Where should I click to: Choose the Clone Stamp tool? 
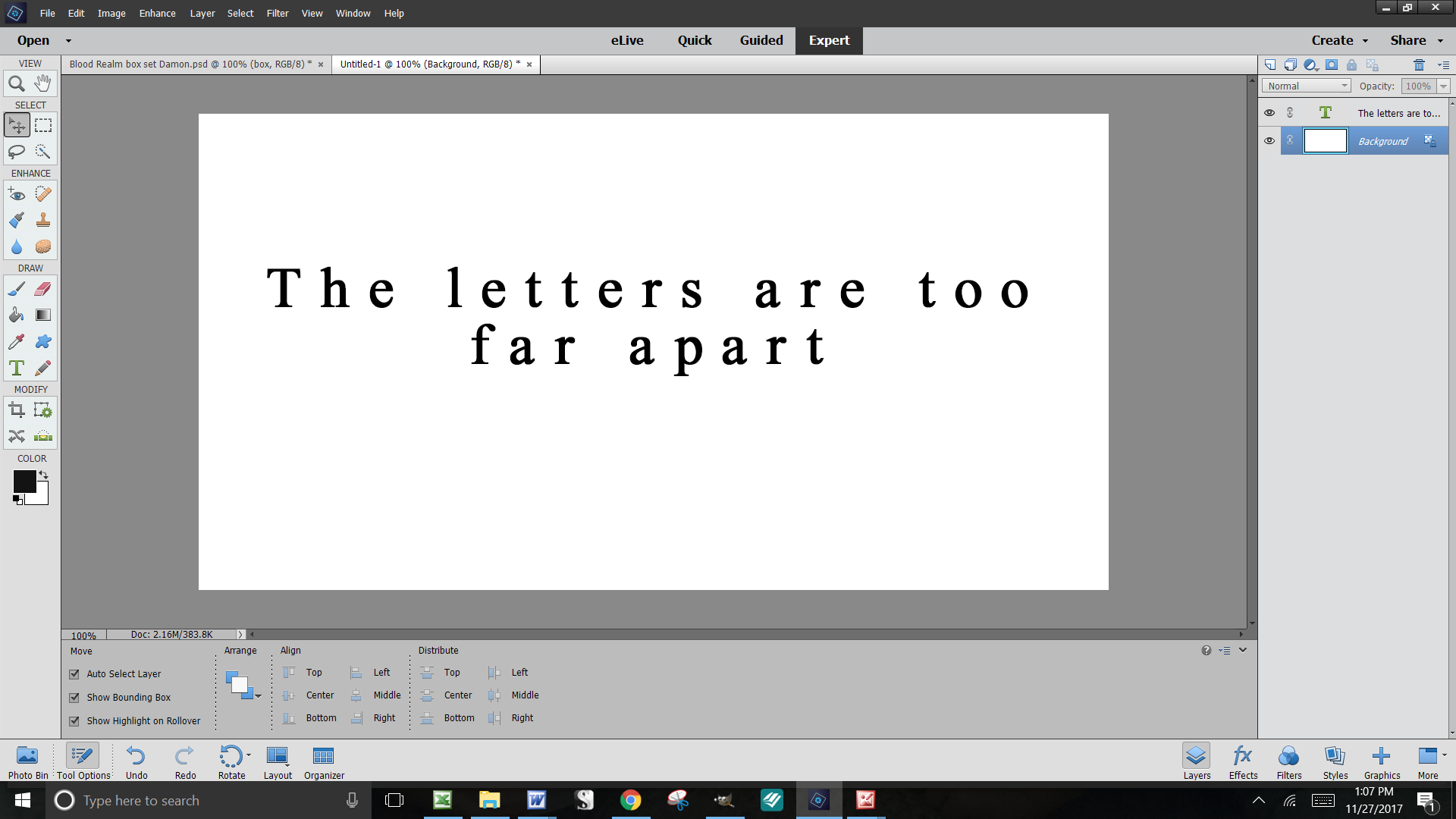43,221
